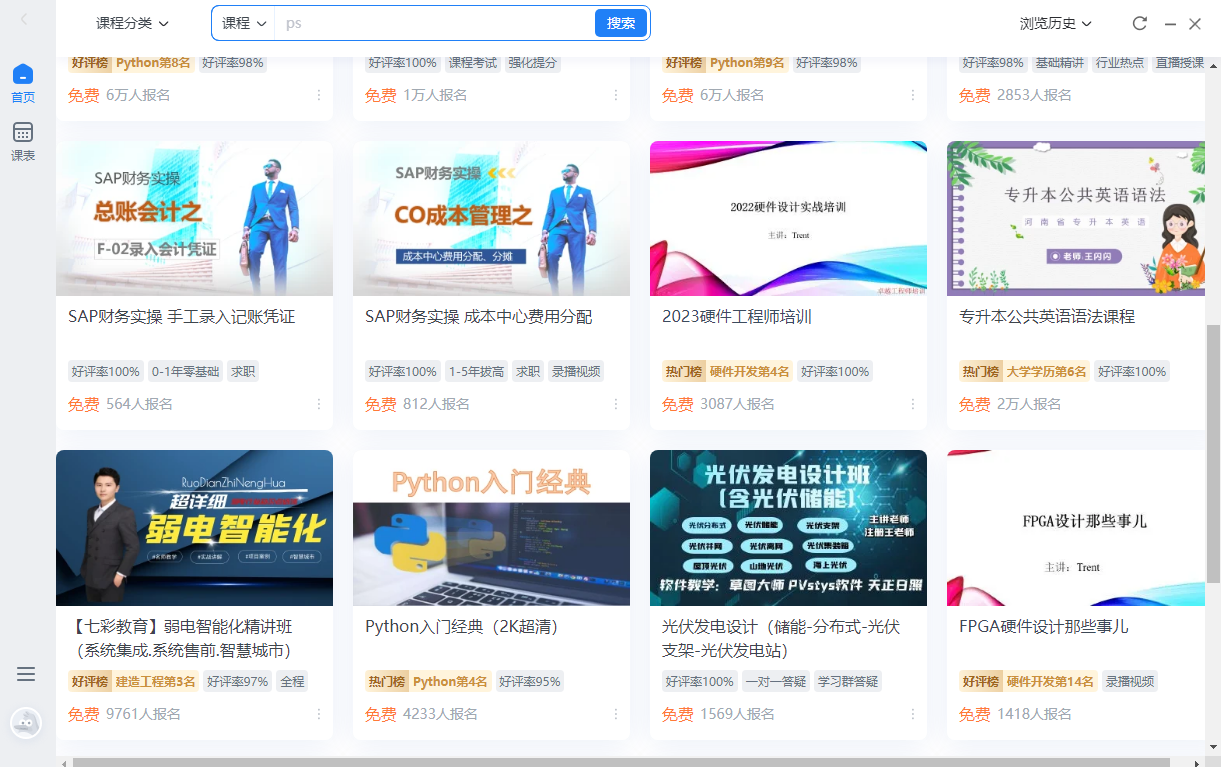Click the user avatar in sidebar
Image resolution: width=1221 pixels, height=767 pixels.
tap(26, 722)
